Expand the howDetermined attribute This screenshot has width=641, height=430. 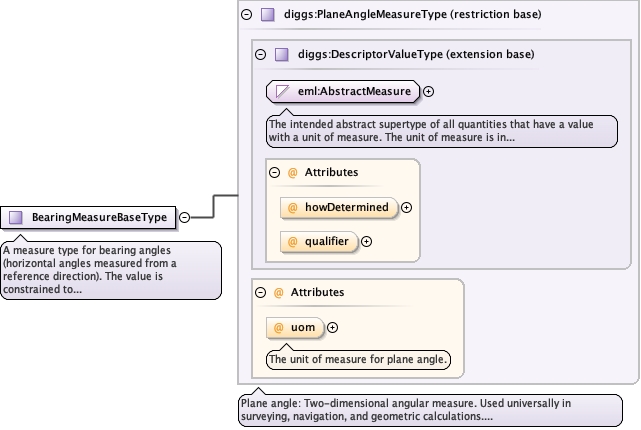point(407,207)
